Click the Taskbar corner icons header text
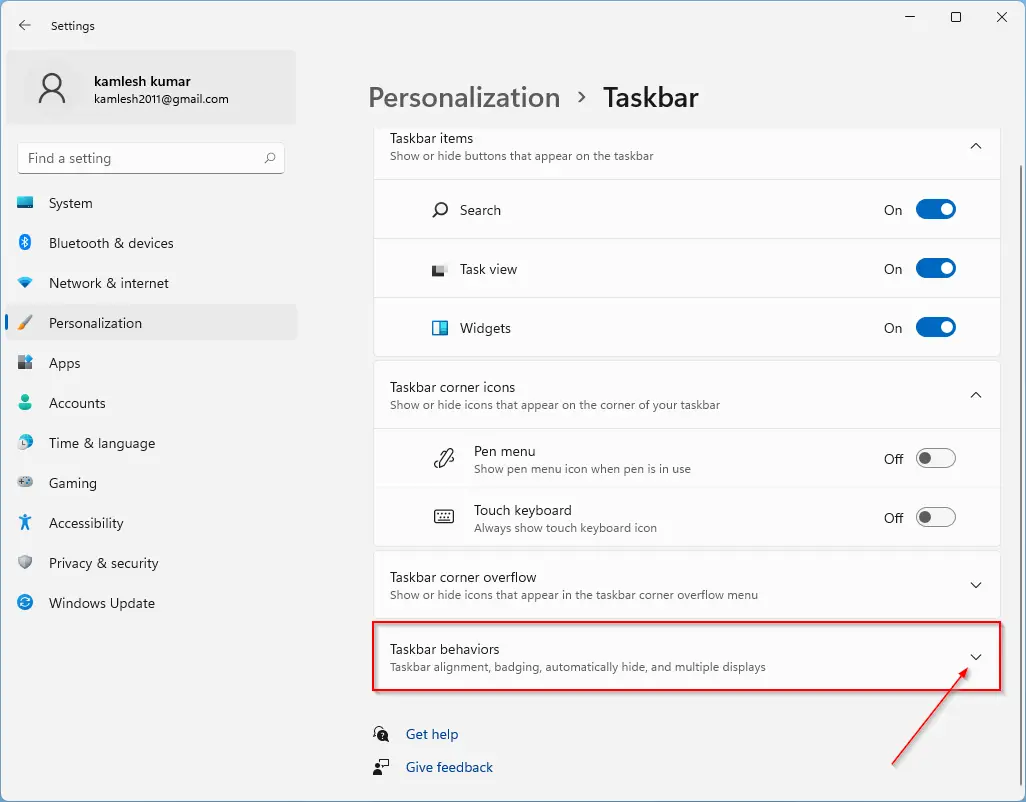 (x=452, y=387)
